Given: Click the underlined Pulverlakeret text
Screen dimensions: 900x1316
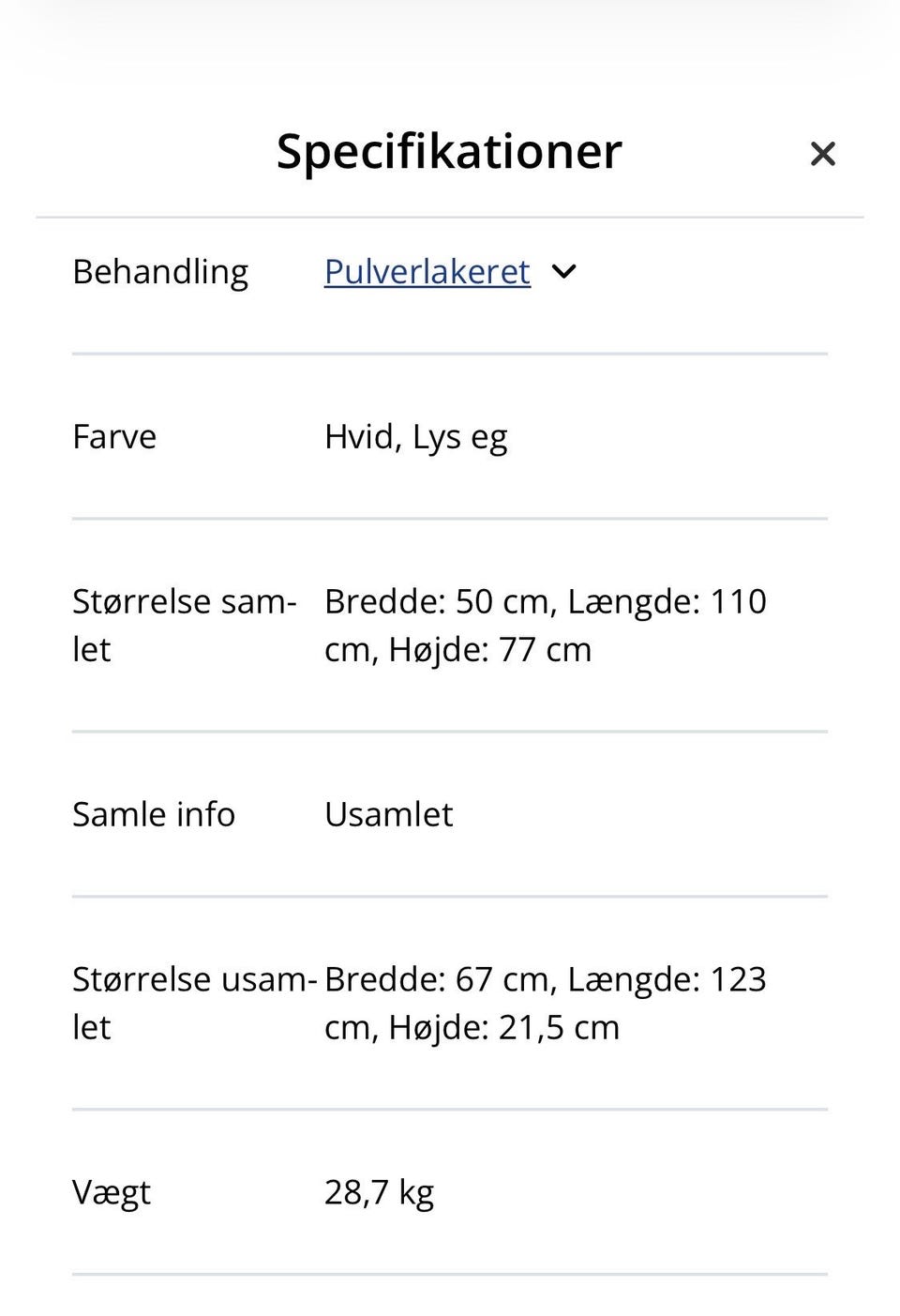Looking at the screenshot, I should point(427,271).
